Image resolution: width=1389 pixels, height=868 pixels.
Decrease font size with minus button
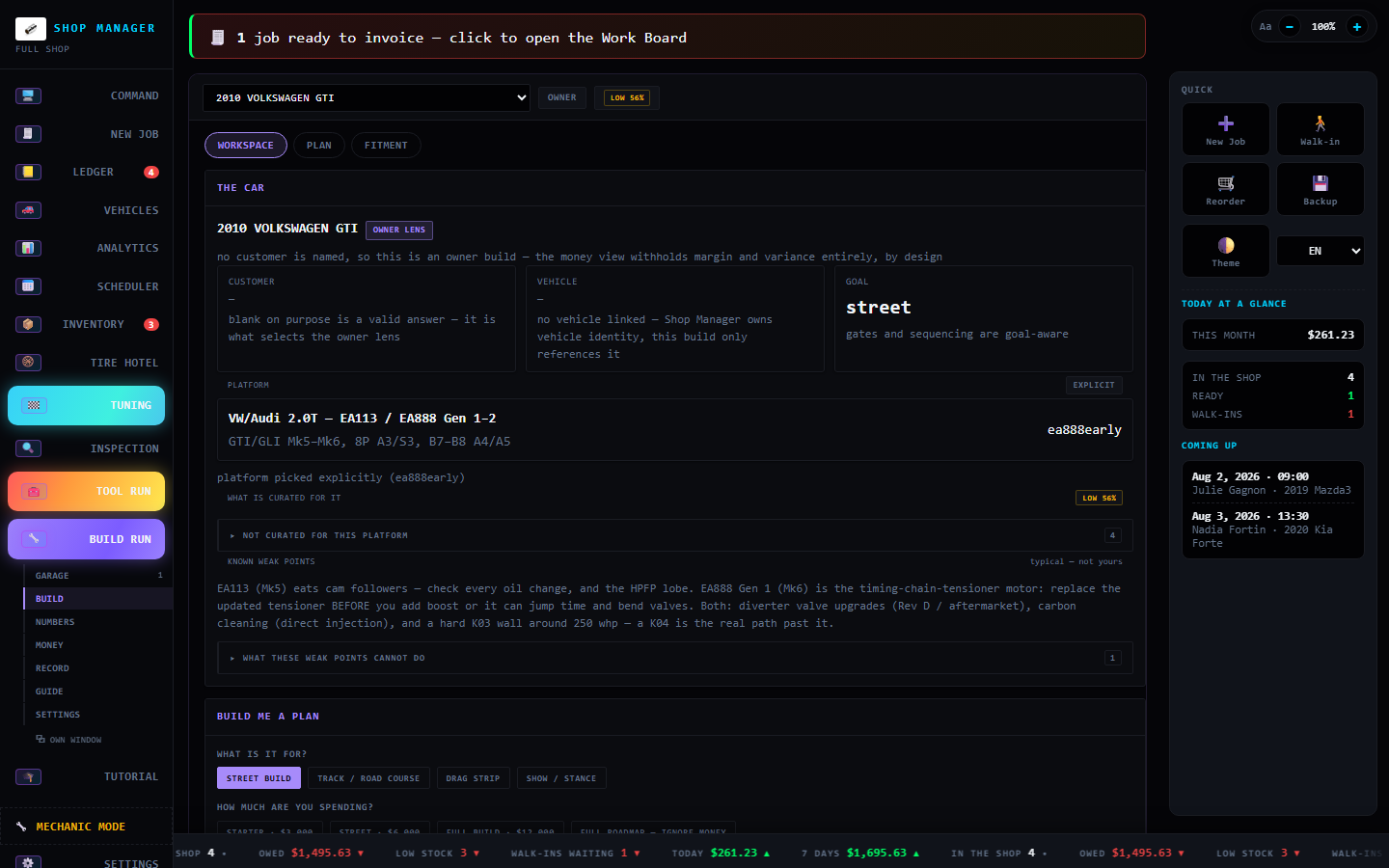point(1290,27)
